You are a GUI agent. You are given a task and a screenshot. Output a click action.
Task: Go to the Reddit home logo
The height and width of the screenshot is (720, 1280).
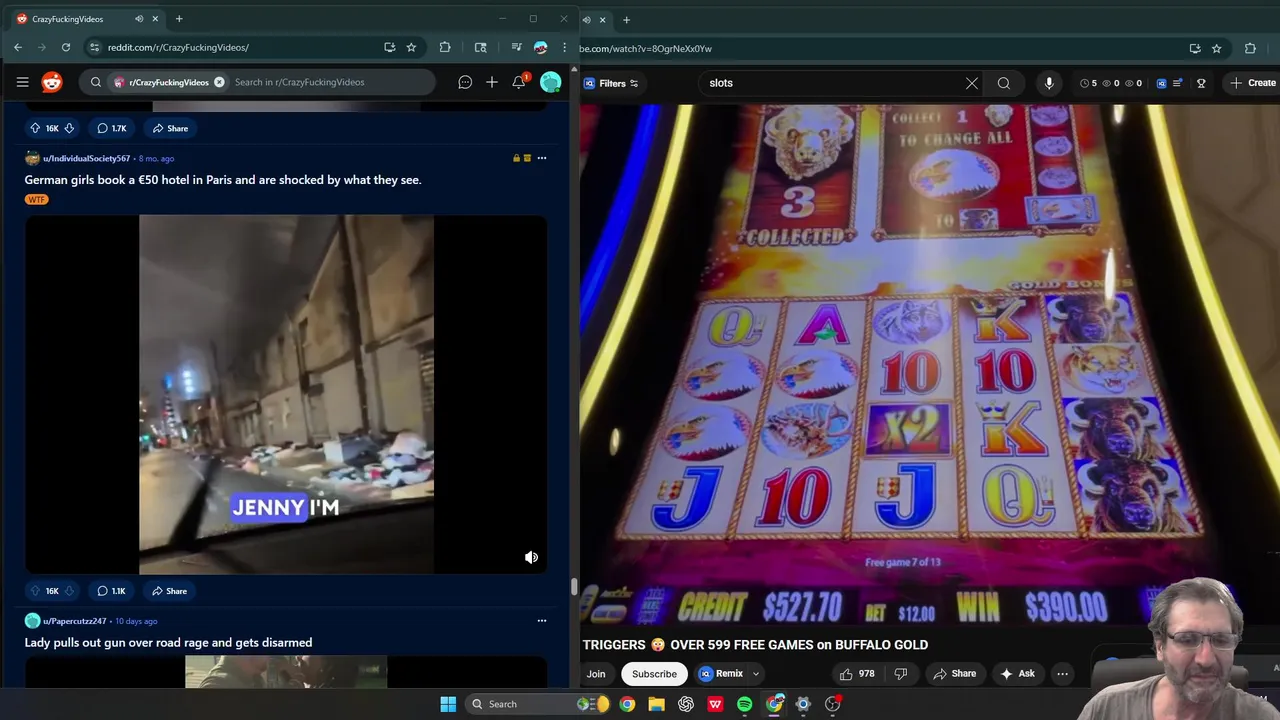52,82
